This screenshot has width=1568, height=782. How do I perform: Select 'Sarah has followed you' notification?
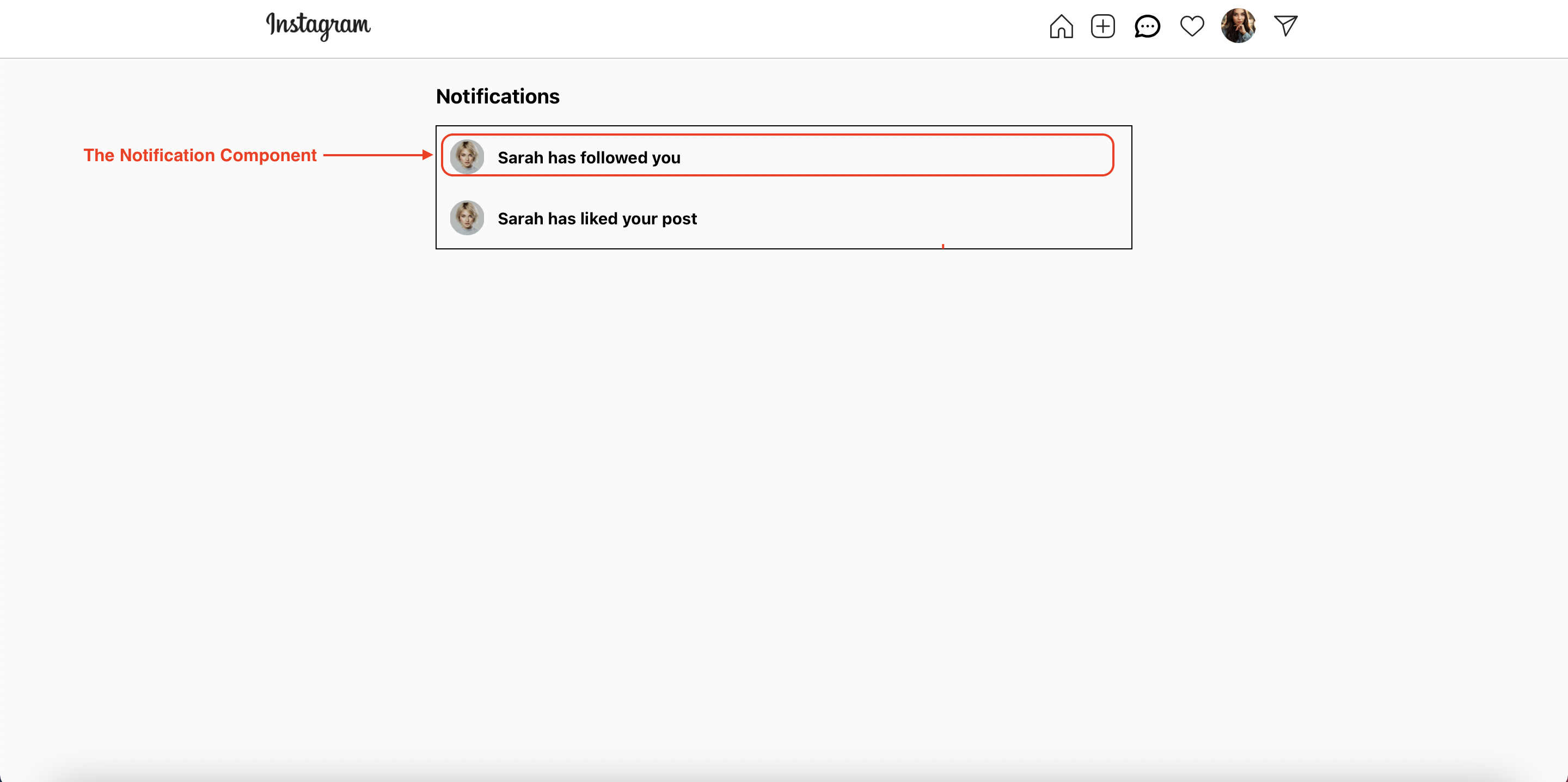[777, 155]
